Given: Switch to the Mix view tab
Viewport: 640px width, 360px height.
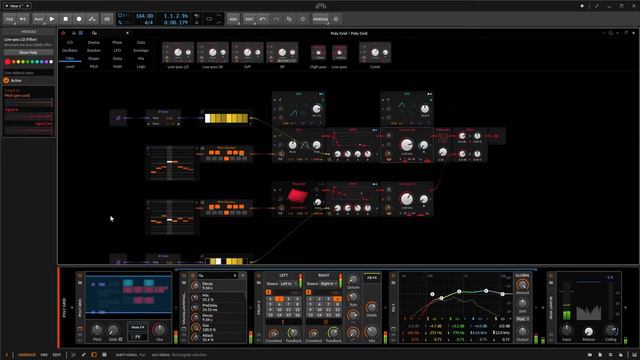Looking at the screenshot, I should click(44, 355).
